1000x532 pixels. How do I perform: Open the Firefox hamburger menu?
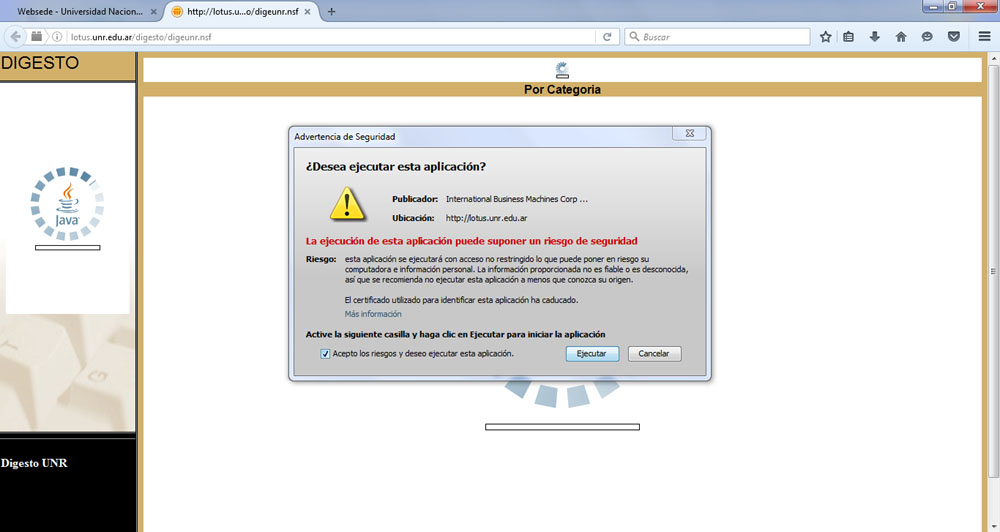coord(985,36)
